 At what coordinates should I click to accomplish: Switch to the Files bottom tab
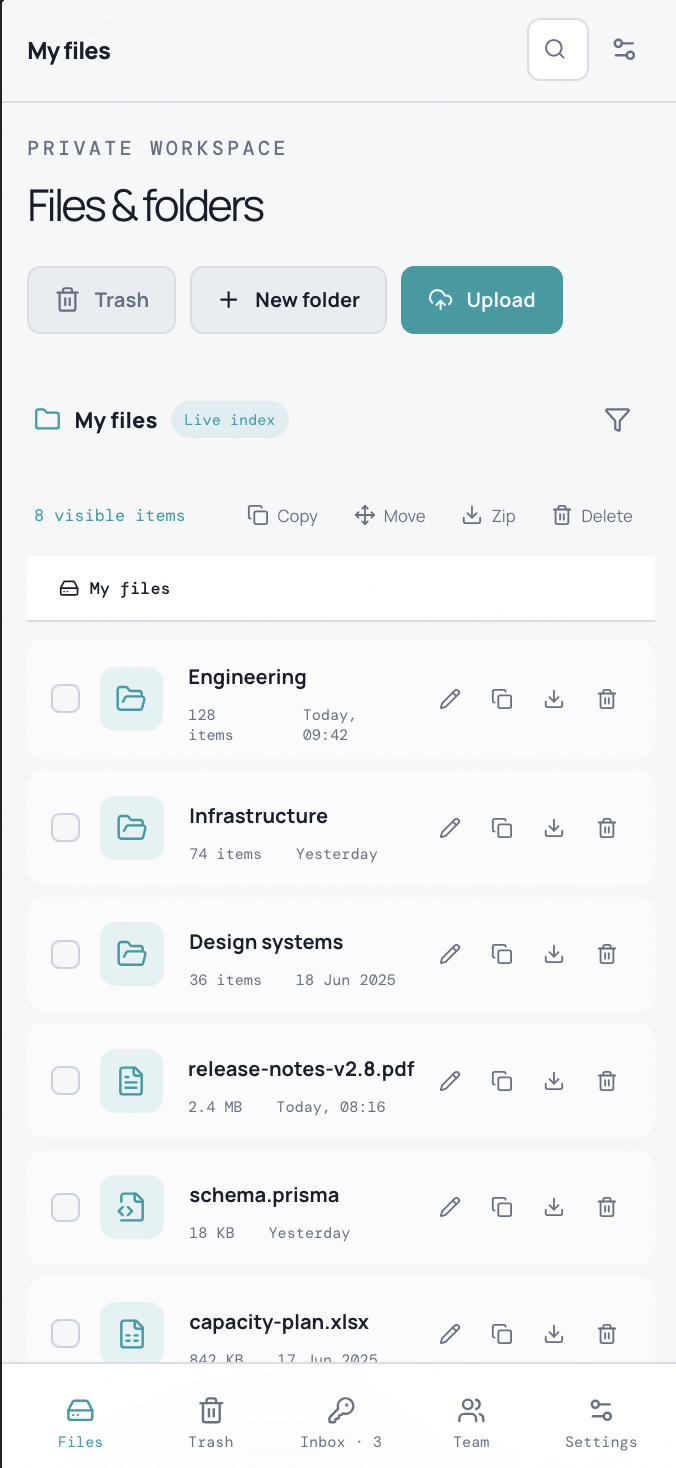(80, 1424)
